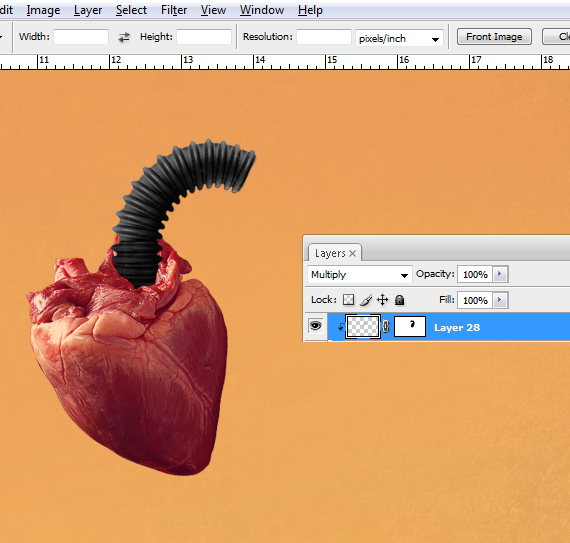Click the Front Image button
570x543 pixels.
pyautogui.click(x=494, y=37)
